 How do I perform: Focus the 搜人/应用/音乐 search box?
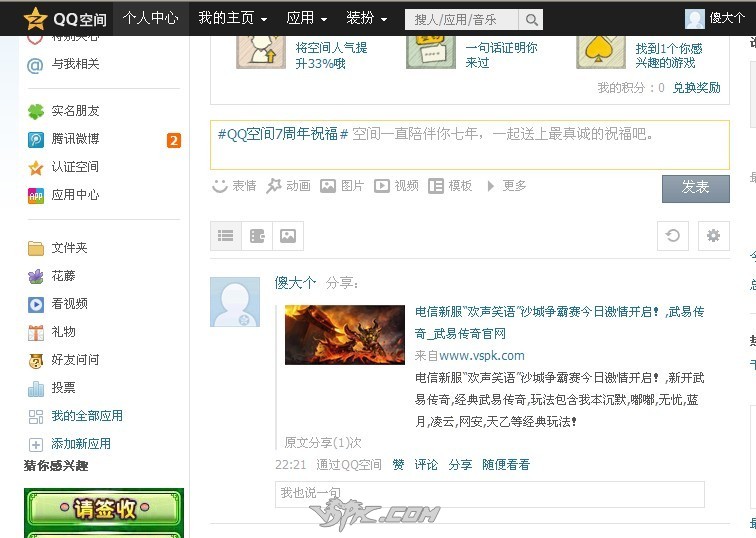[x=461, y=19]
